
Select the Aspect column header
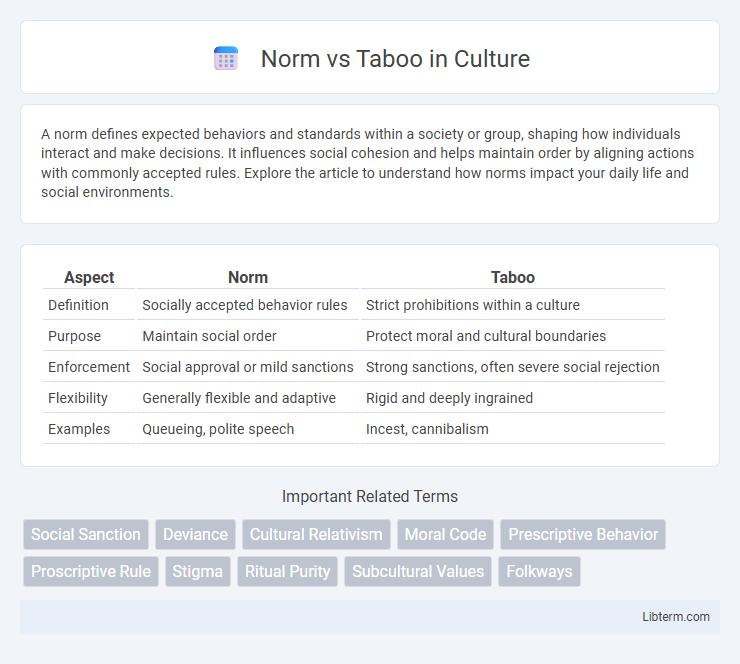tap(89, 277)
